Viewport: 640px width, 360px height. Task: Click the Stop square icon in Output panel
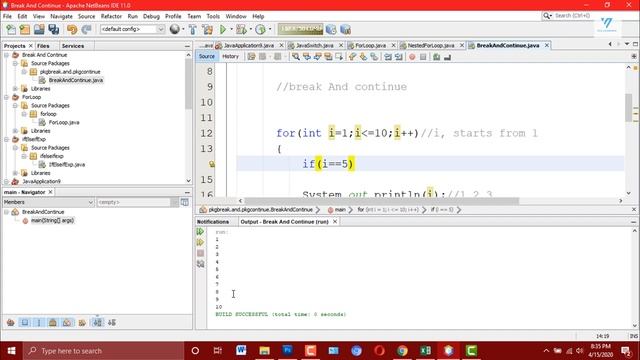(200, 253)
